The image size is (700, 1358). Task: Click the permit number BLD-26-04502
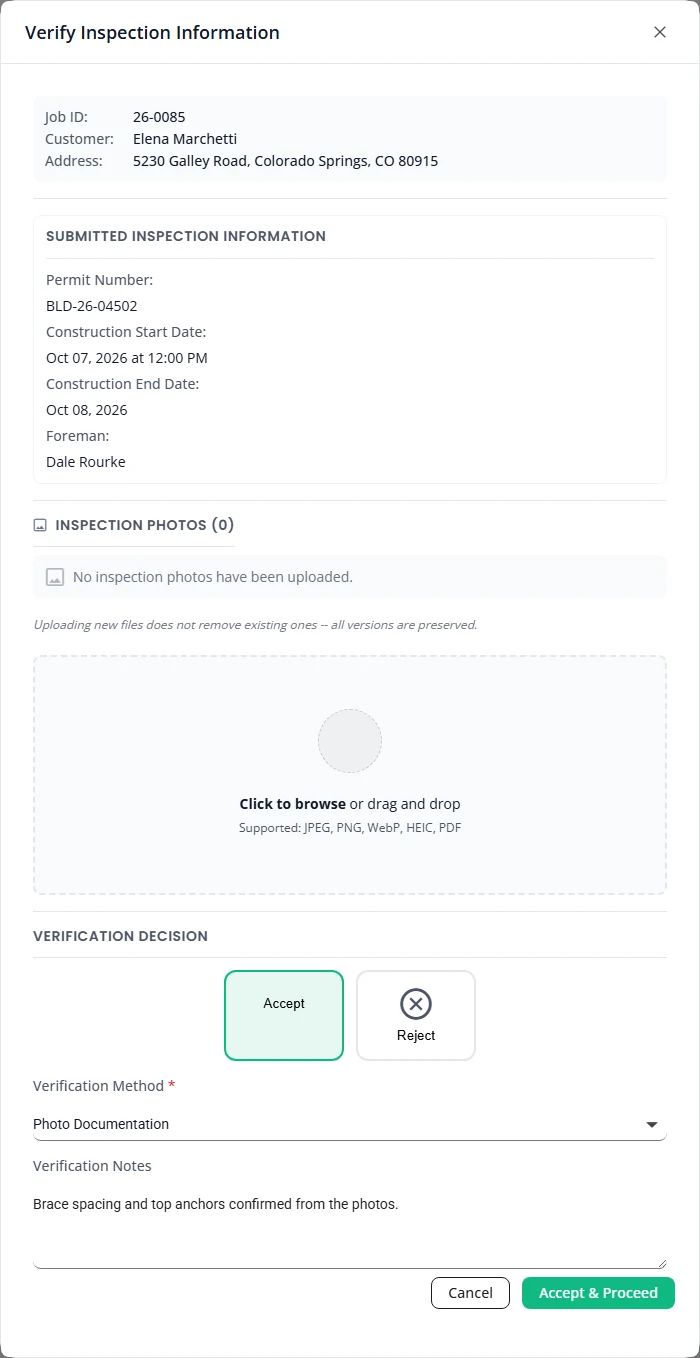pyautogui.click(x=92, y=306)
